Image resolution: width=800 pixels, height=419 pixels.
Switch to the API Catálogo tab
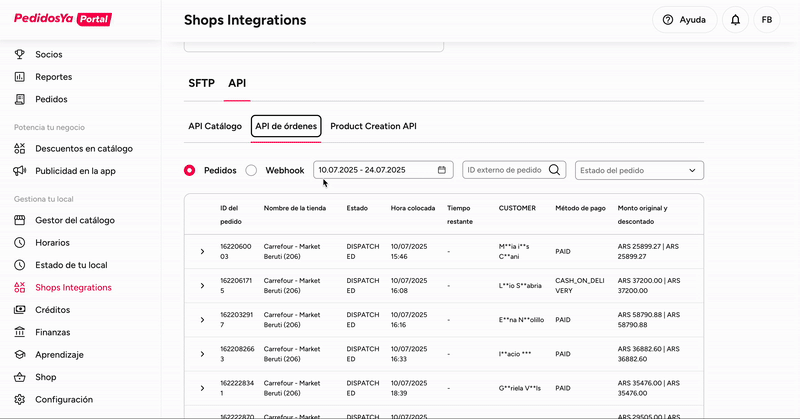coord(215,127)
